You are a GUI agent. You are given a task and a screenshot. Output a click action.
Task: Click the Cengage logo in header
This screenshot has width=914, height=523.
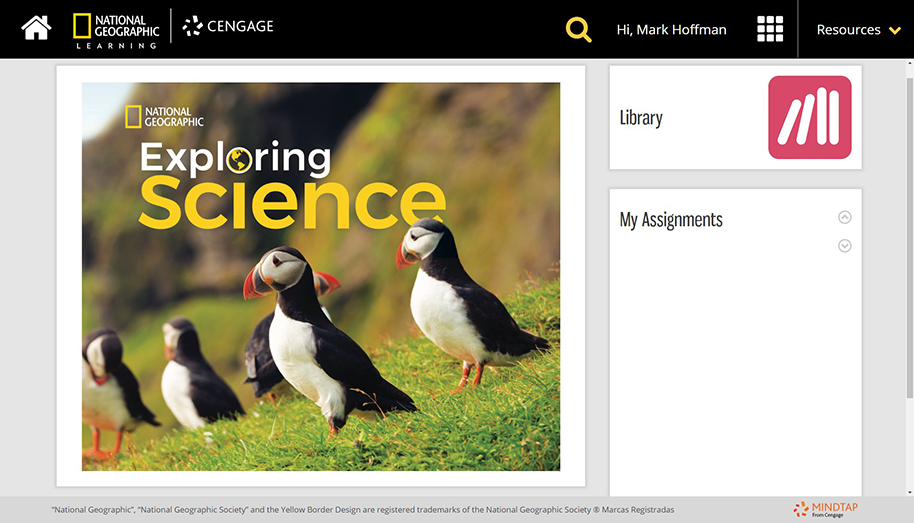(228, 26)
